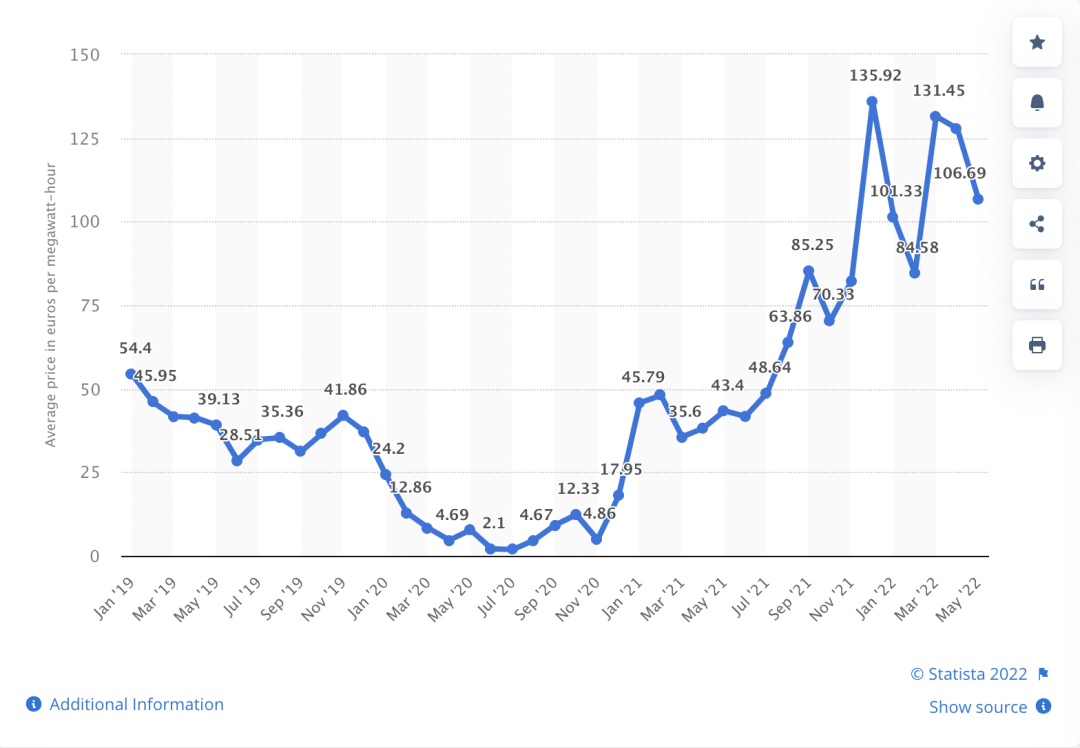Click the star favorite icon
This screenshot has width=1080, height=748.
point(1037,42)
